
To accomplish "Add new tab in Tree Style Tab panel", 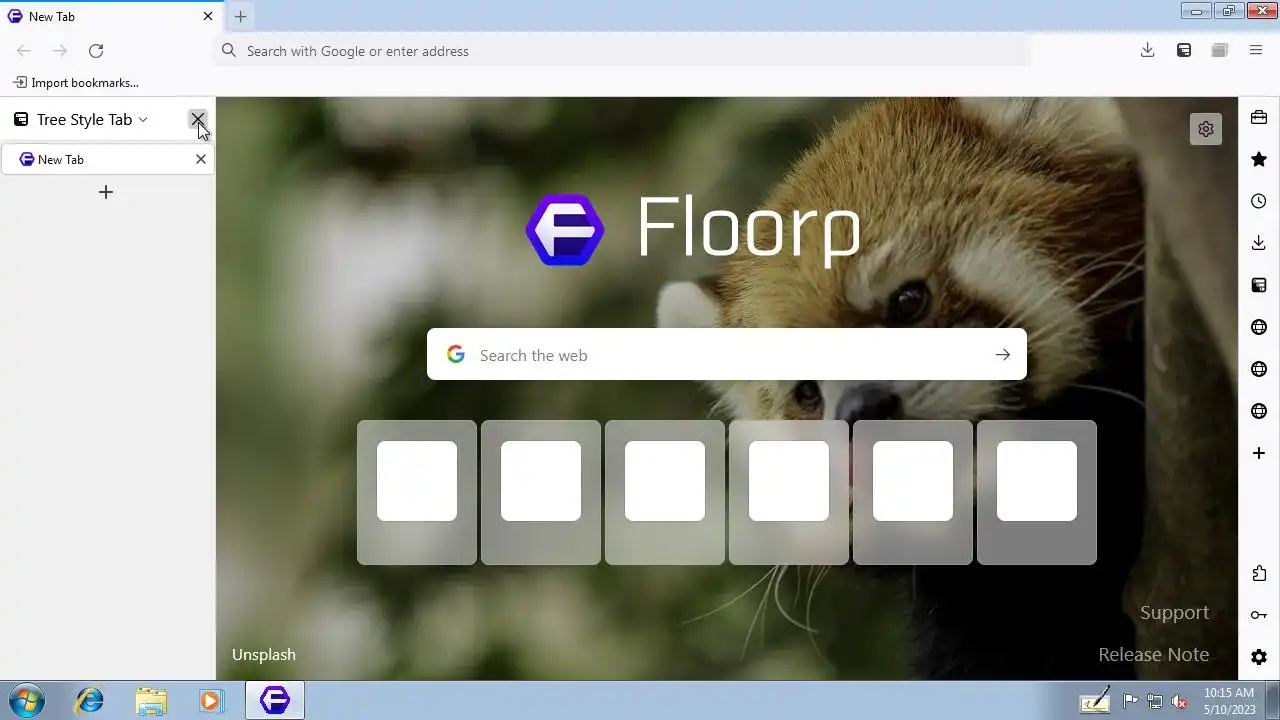I will [106, 192].
